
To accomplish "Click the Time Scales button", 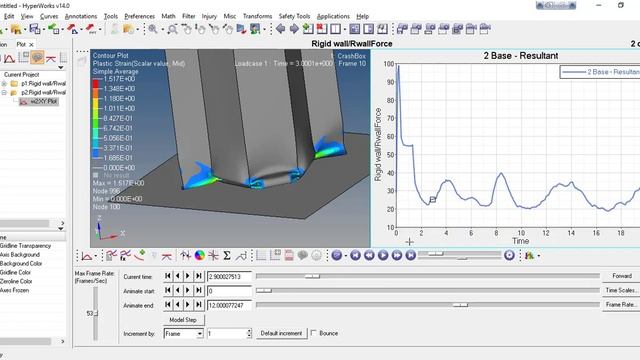I will [621, 290].
